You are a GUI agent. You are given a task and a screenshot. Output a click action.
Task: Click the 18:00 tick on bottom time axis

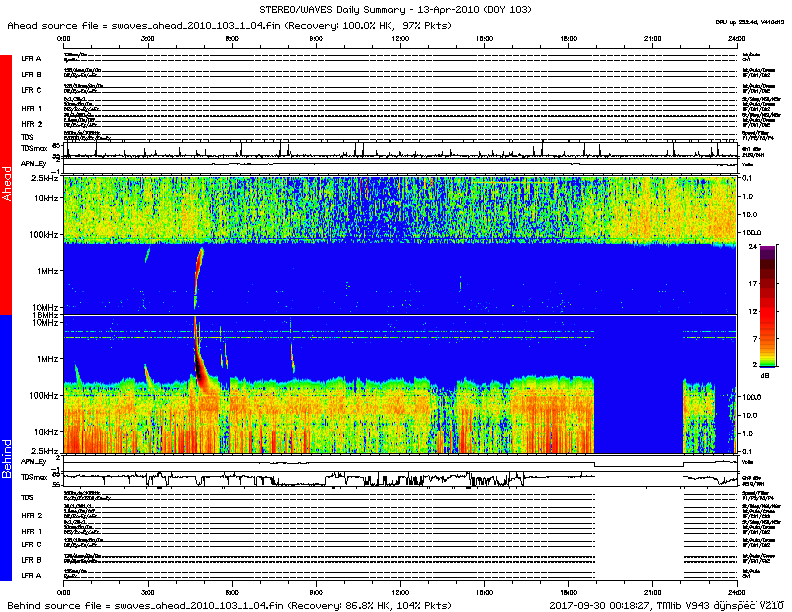[568, 592]
